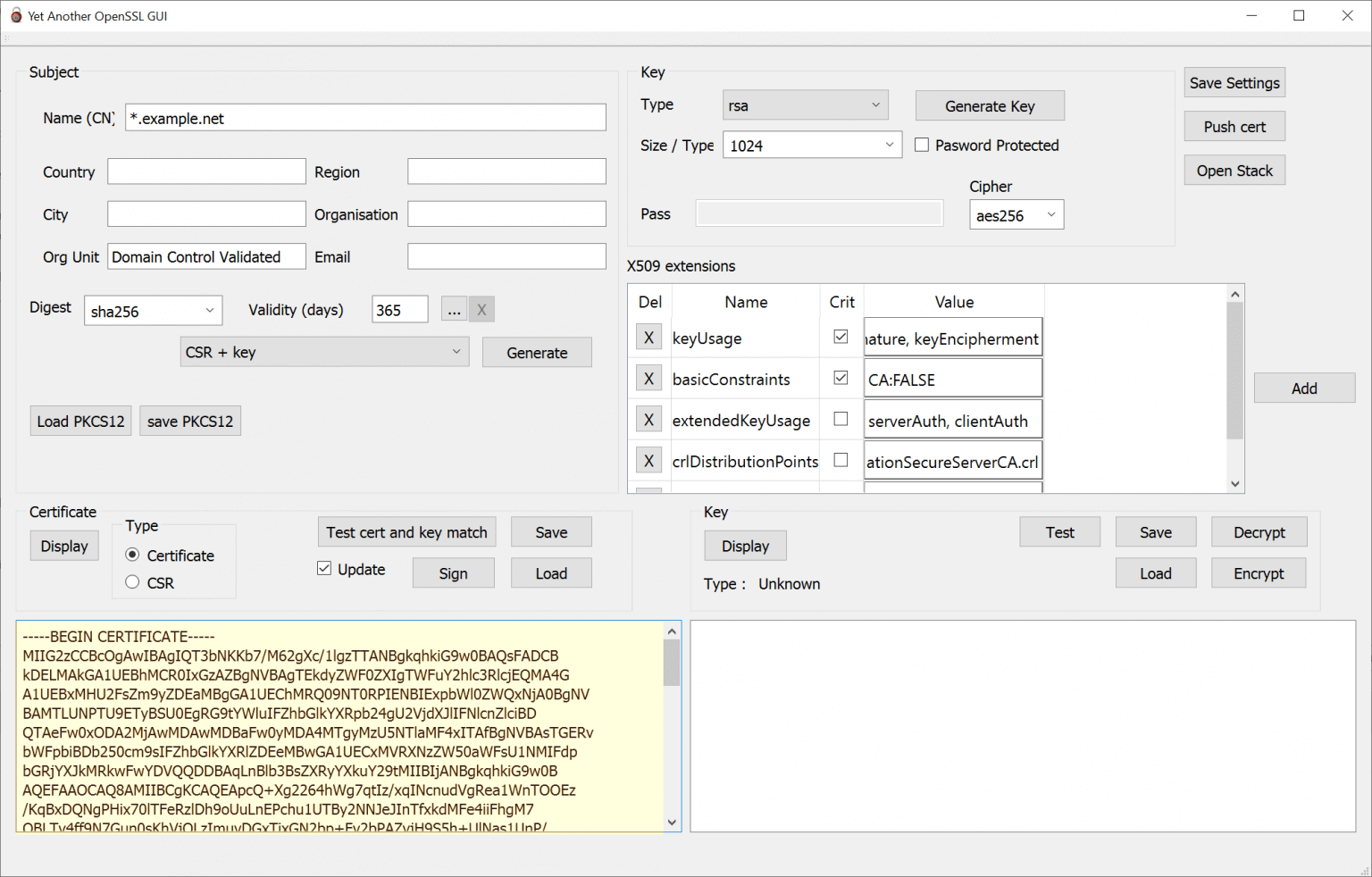Disable the Update checkbox
This screenshot has height=877, width=1372.
coord(323,568)
